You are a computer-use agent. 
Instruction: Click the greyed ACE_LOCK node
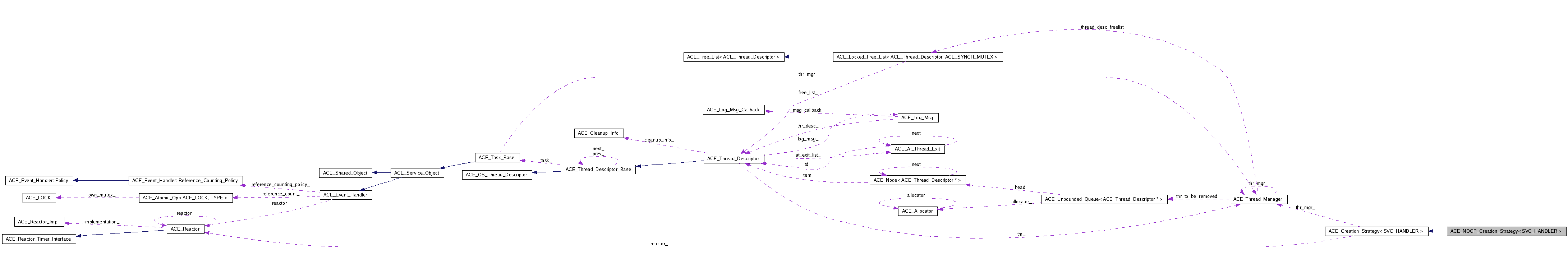coord(38,198)
